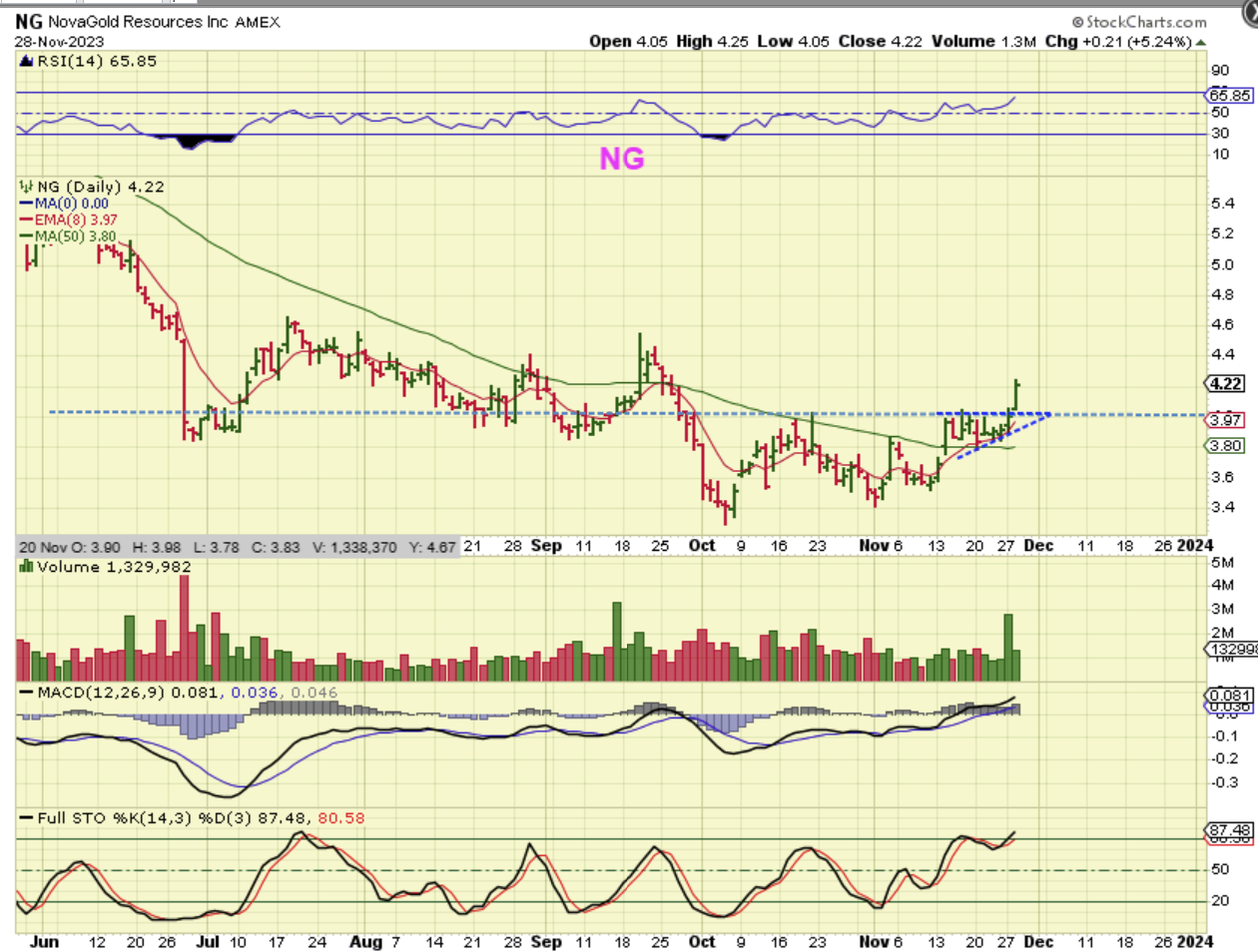Click the Aug label on bottom date axis
Screen dimensions: 1258x952
(365, 941)
